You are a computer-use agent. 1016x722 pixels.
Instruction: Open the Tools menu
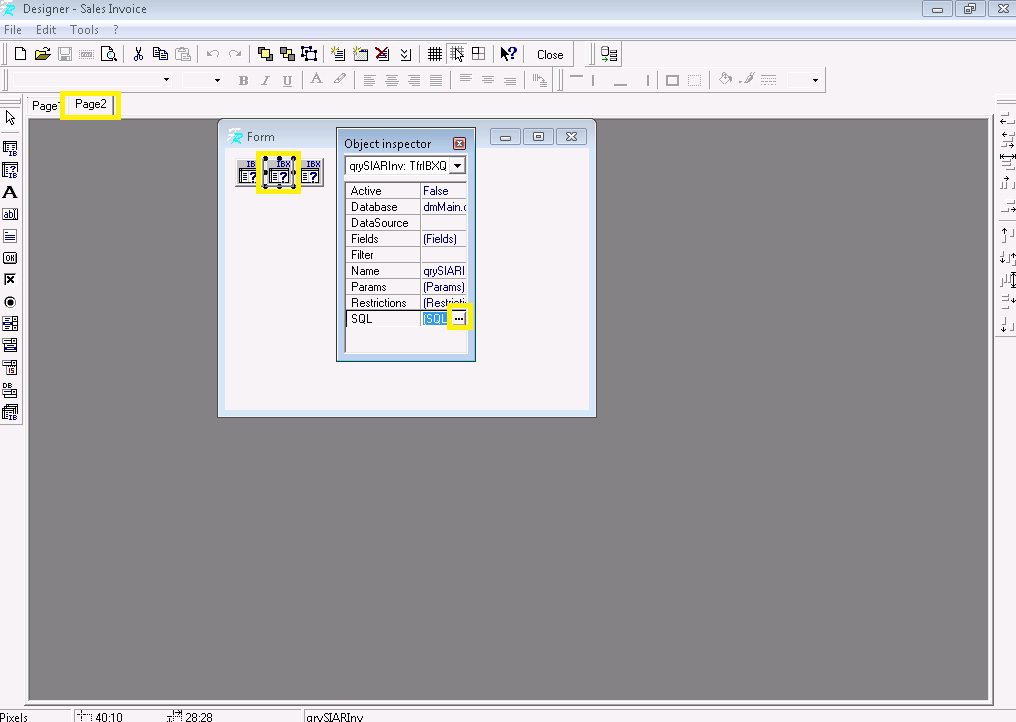tap(84, 30)
